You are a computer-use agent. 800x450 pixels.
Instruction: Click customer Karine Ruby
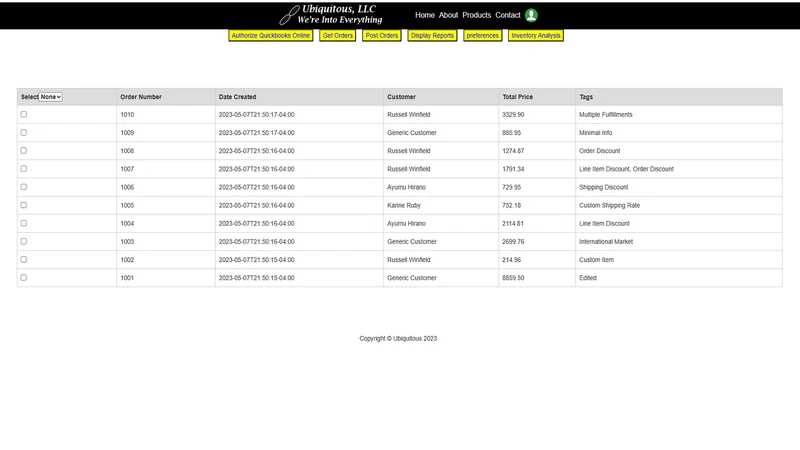404,206
